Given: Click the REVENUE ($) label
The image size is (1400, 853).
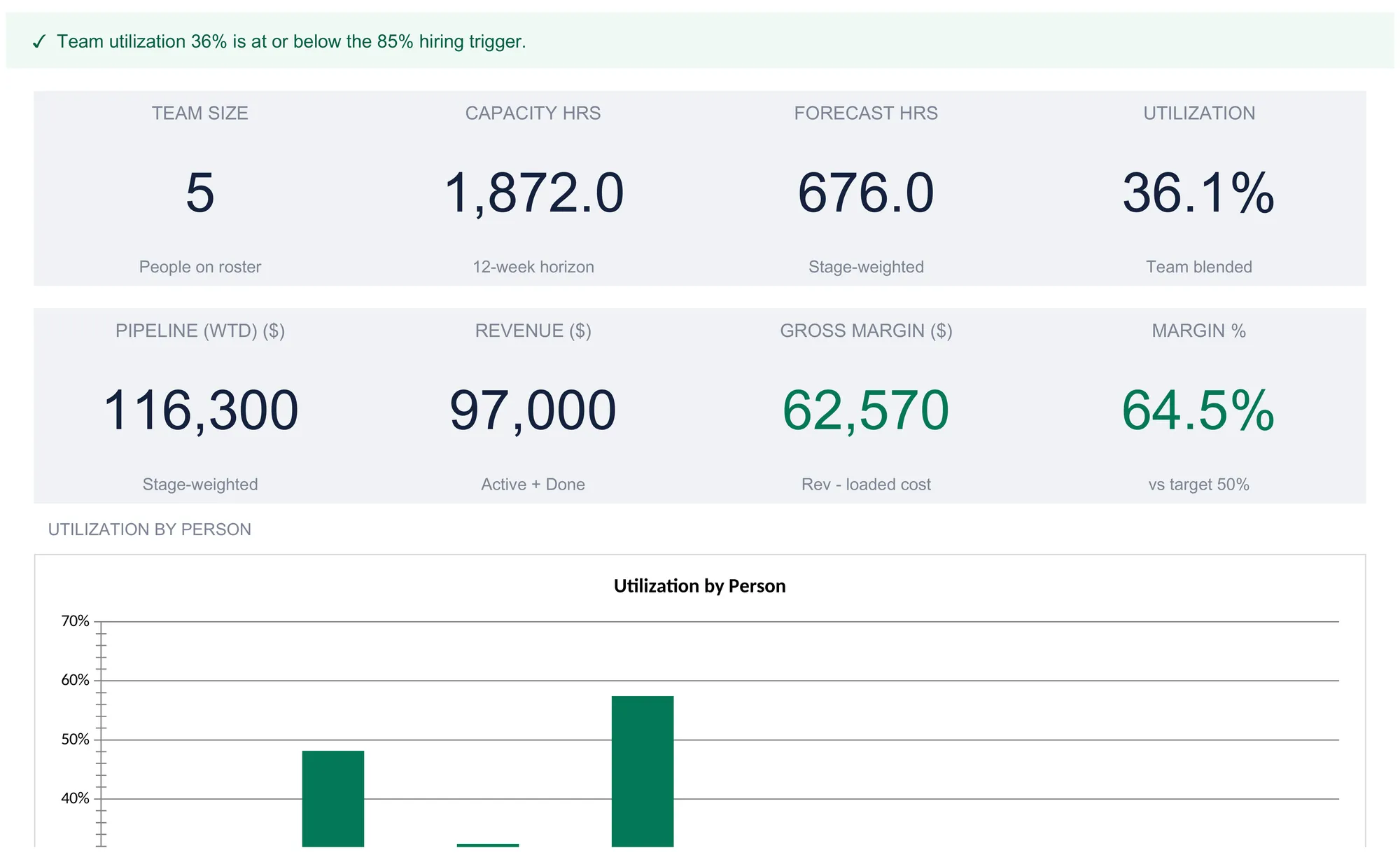Looking at the screenshot, I should [533, 331].
